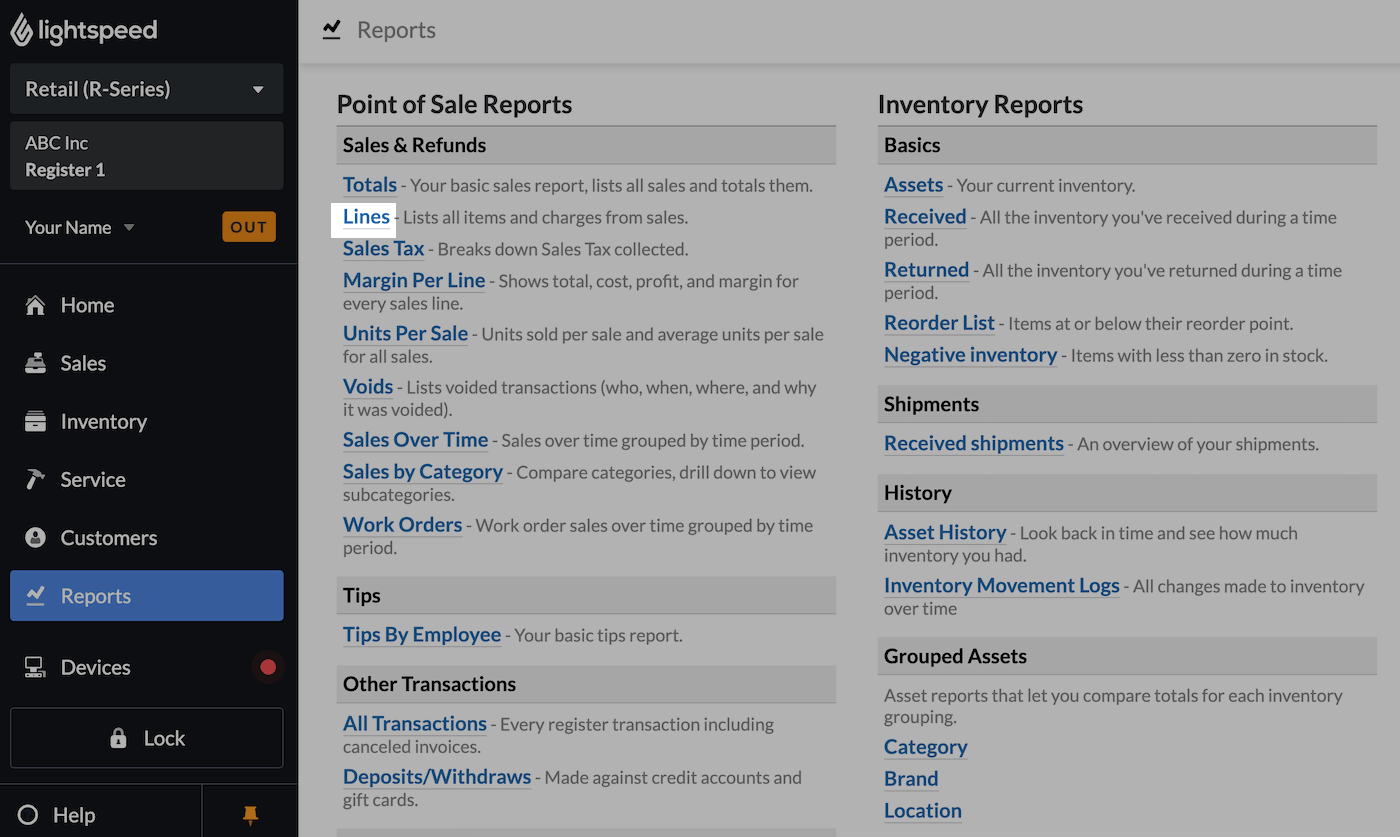The height and width of the screenshot is (837, 1400).
Task: Select the ABC Inc Register 1 box
Action: (x=147, y=156)
